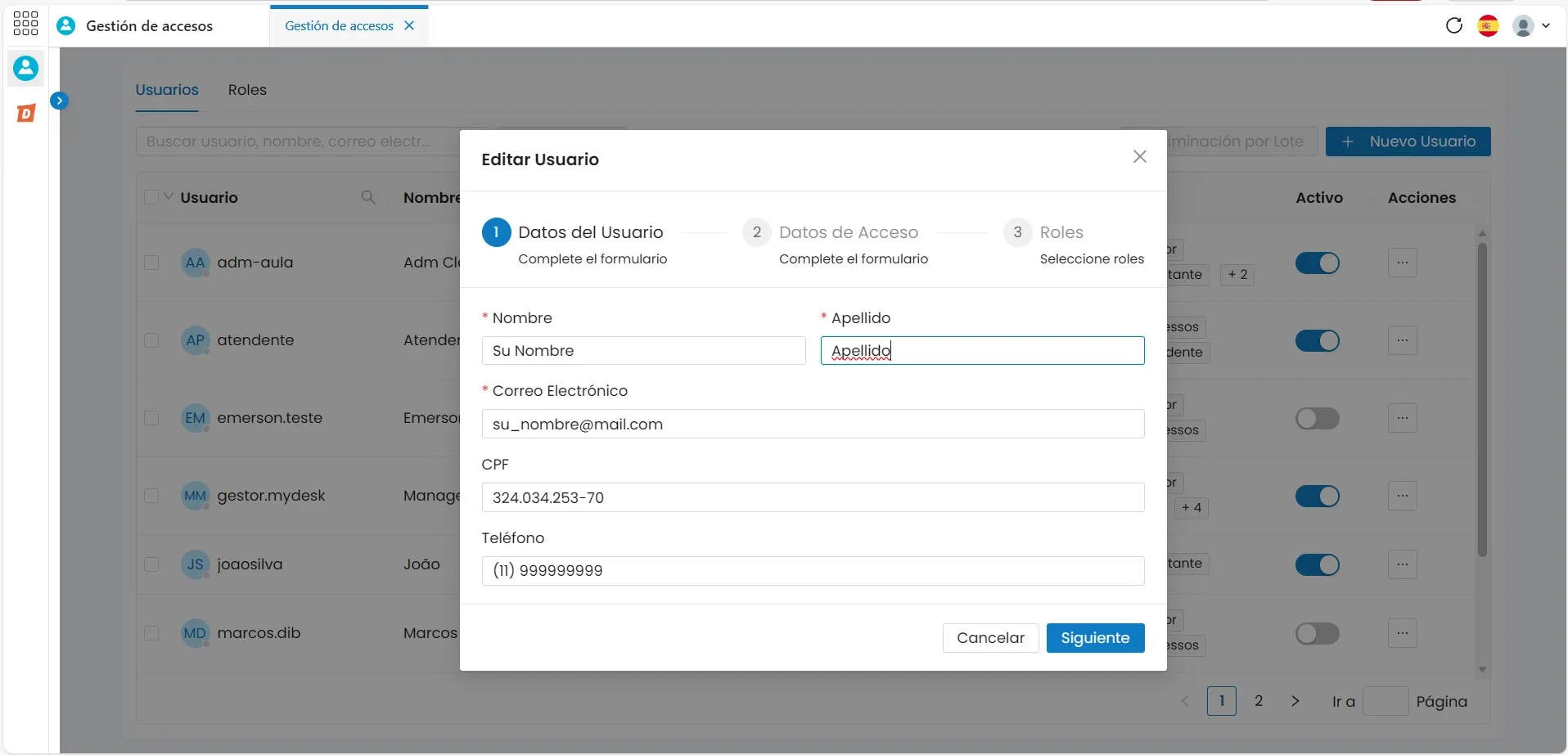1568x755 pixels.
Task: Open the apps grid menu icon
Action: (25, 24)
